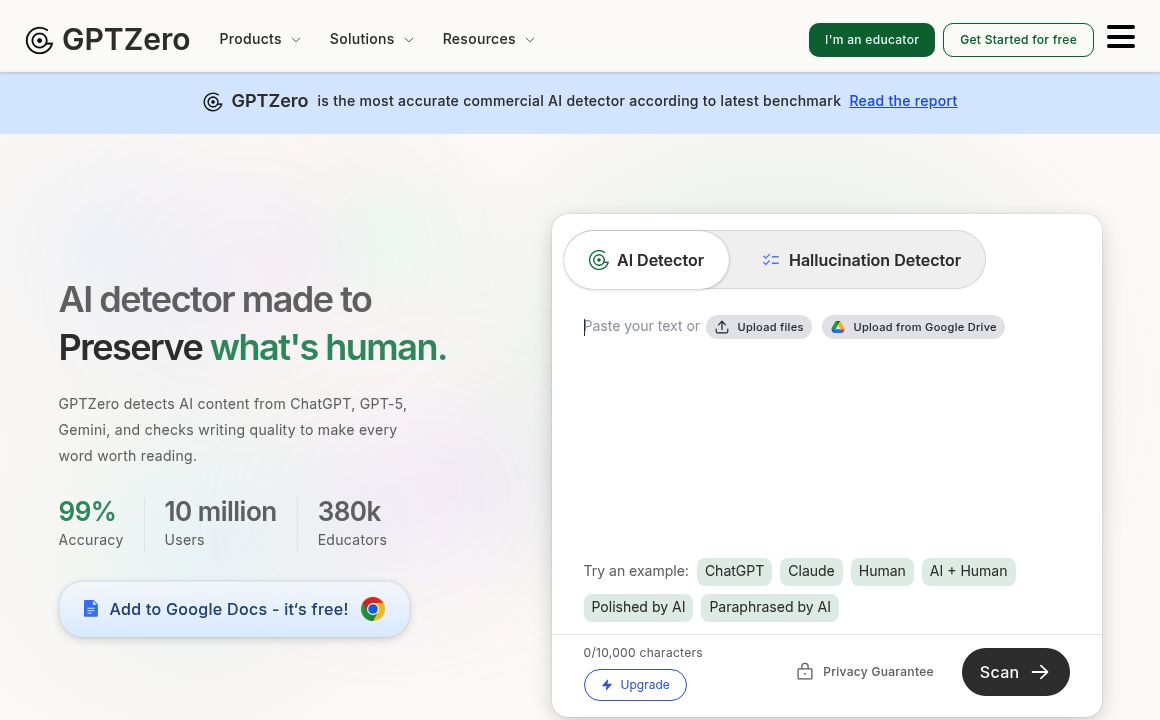Click the I'm an educator button
This screenshot has height=720, width=1160.
(x=871, y=40)
